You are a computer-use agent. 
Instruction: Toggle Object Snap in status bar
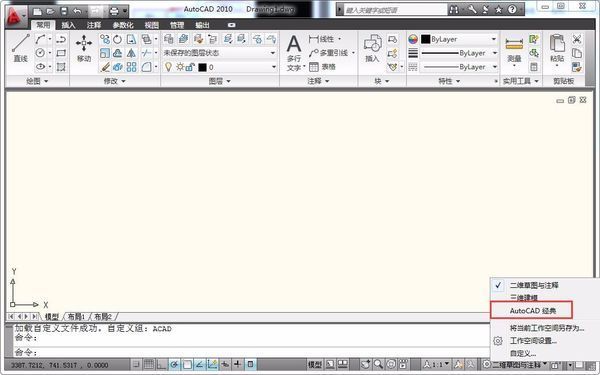pos(187,364)
